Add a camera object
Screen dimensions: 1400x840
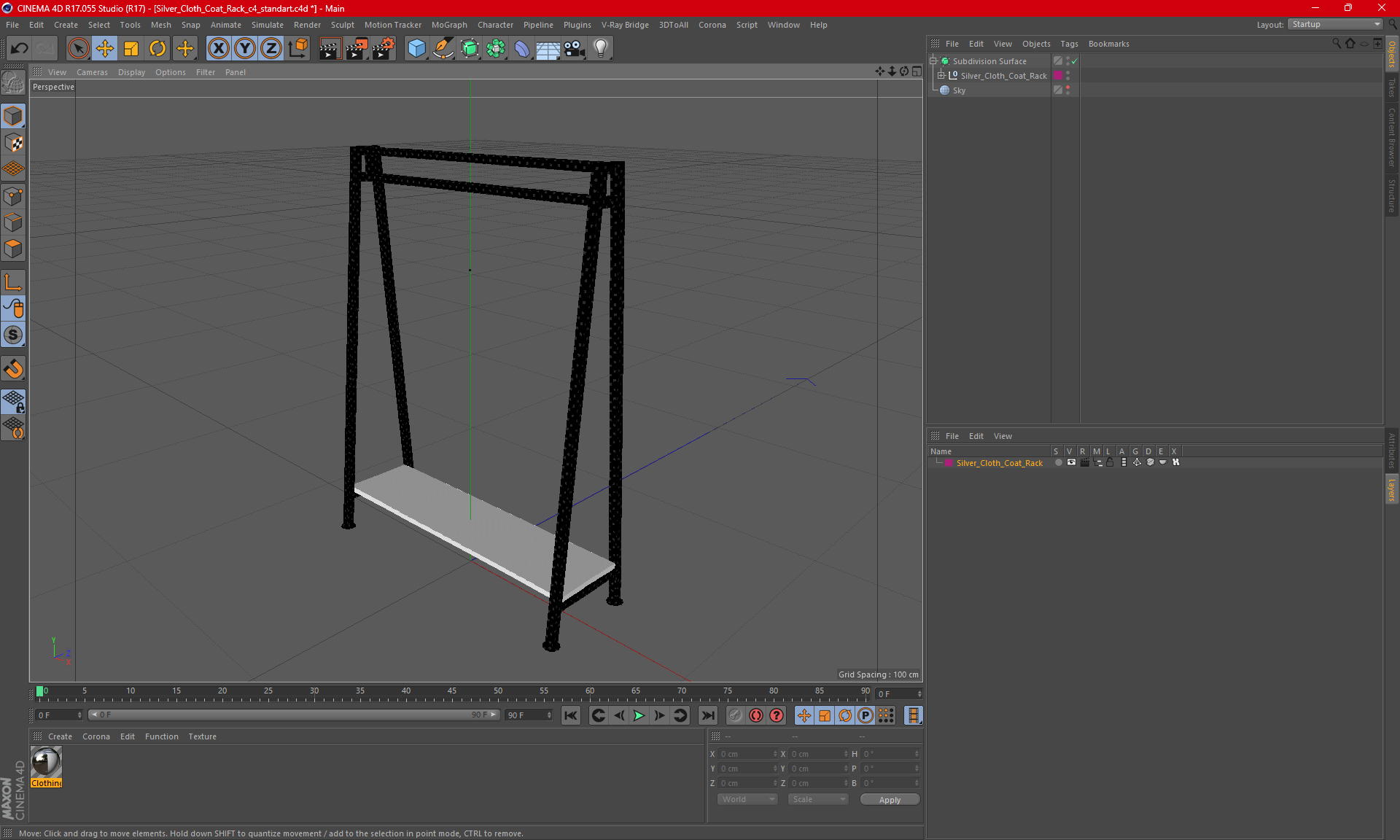(574, 49)
